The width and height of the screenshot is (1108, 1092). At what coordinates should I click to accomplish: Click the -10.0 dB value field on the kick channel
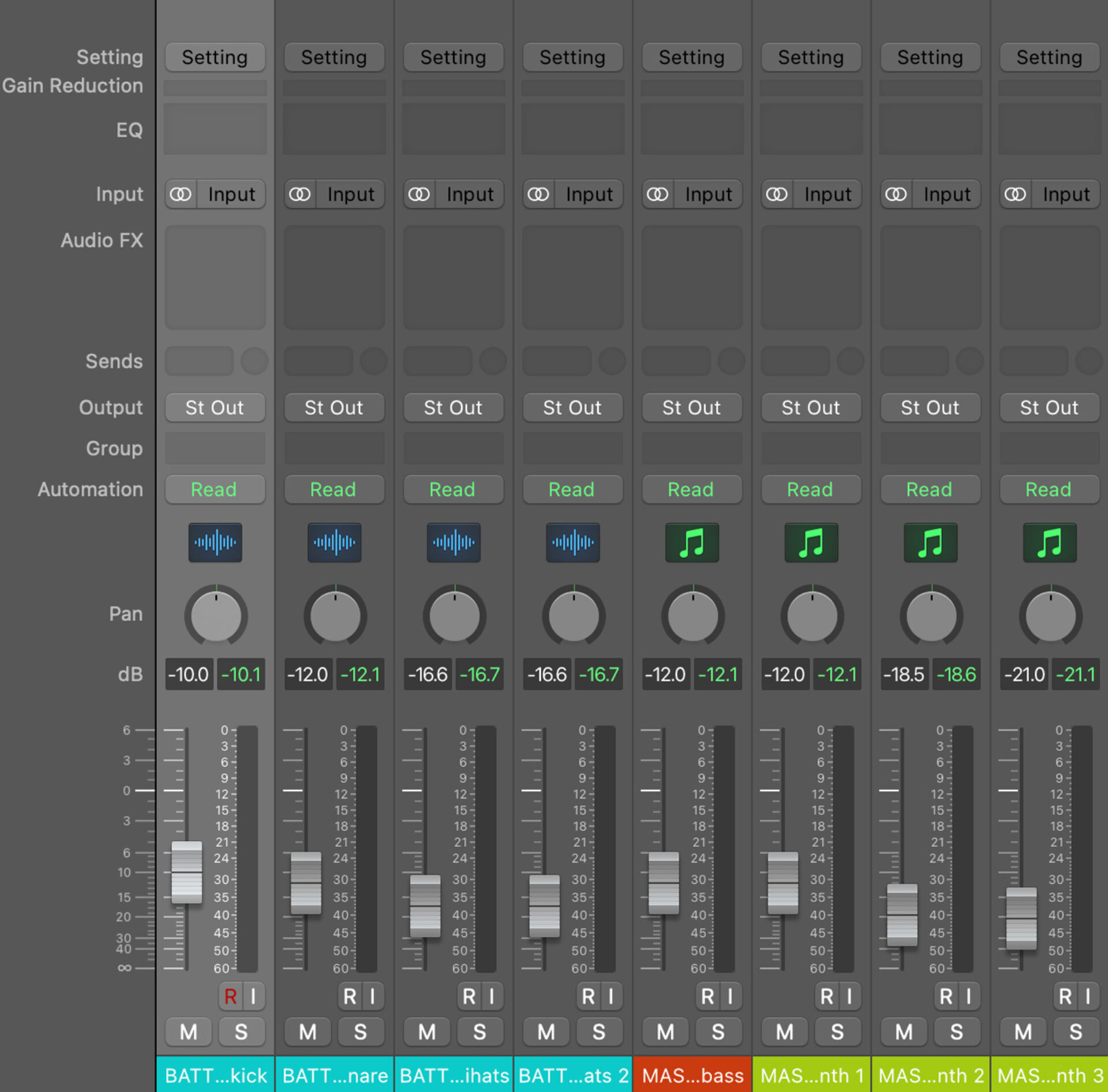tap(189, 674)
